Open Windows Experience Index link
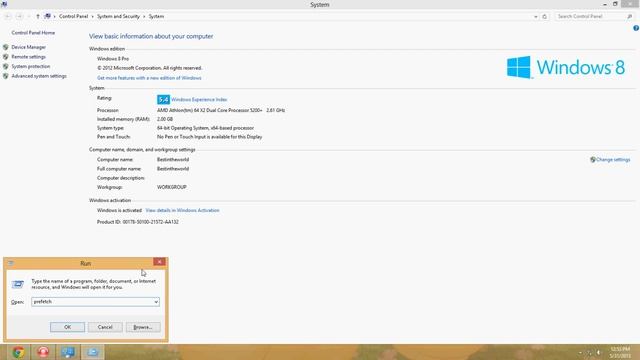640x360 pixels. tap(199, 100)
